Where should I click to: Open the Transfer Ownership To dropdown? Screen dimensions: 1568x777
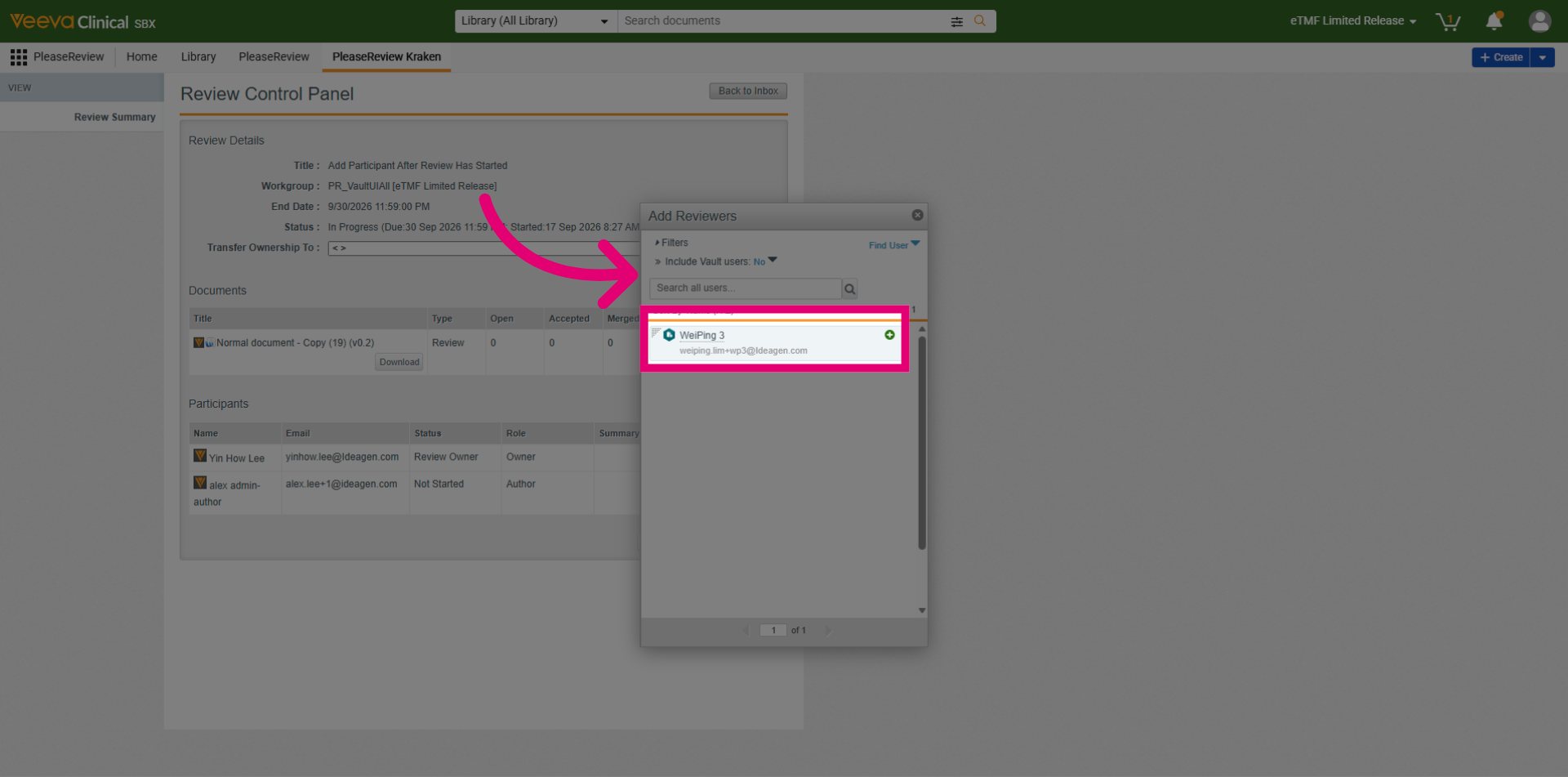point(484,248)
